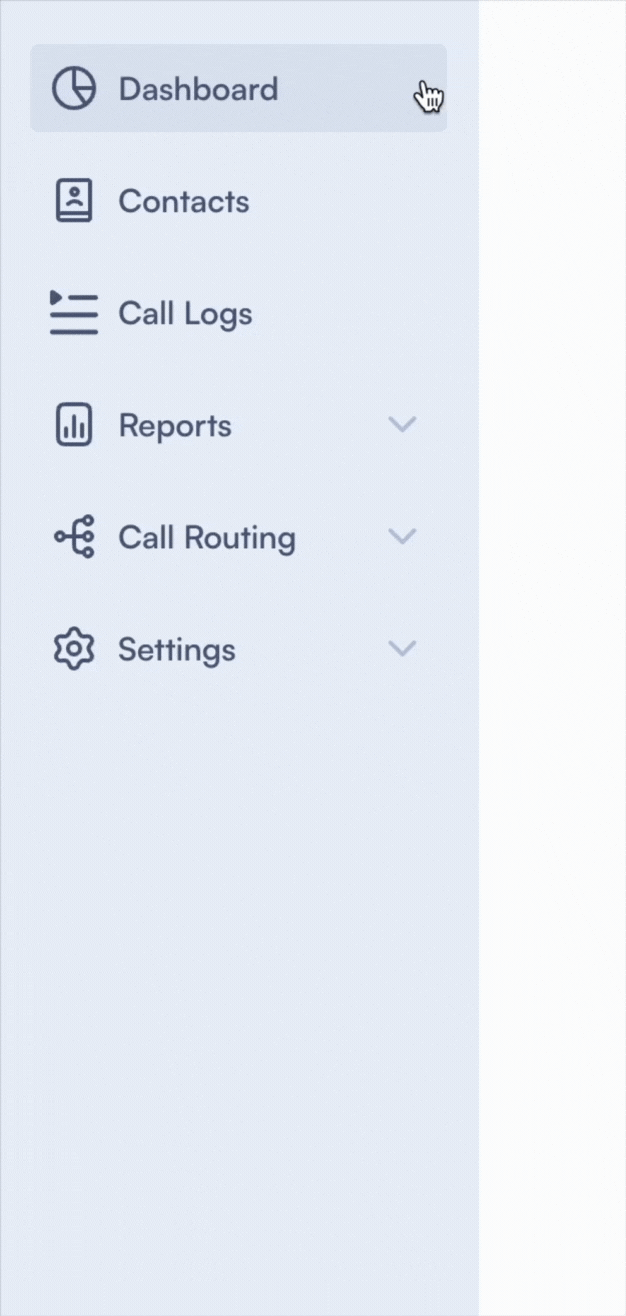626x1316 pixels.
Task: Expand the Reports submenu chevron
Action: (402, 425)
